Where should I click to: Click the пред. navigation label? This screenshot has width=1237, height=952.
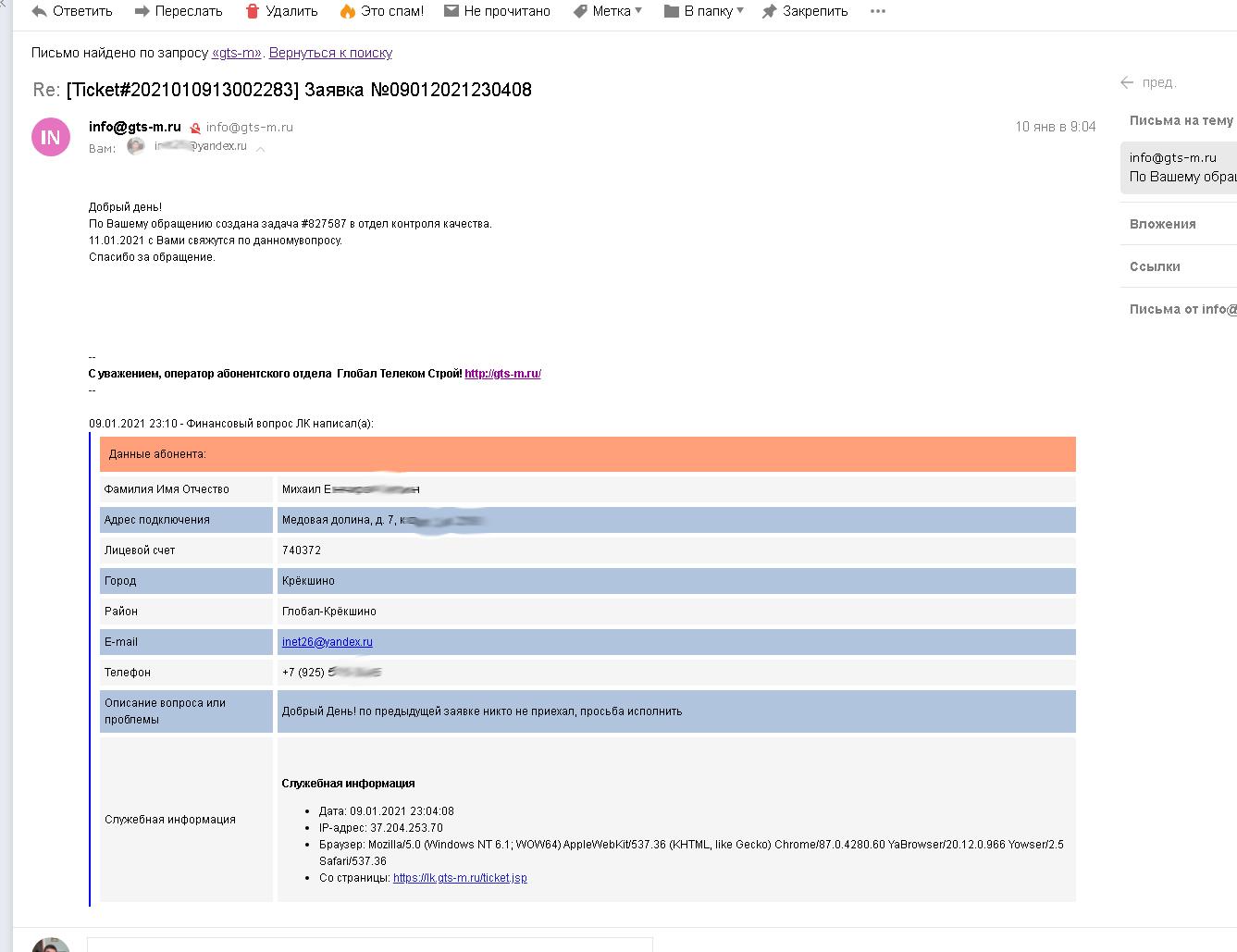click(x=1159, y=82)
